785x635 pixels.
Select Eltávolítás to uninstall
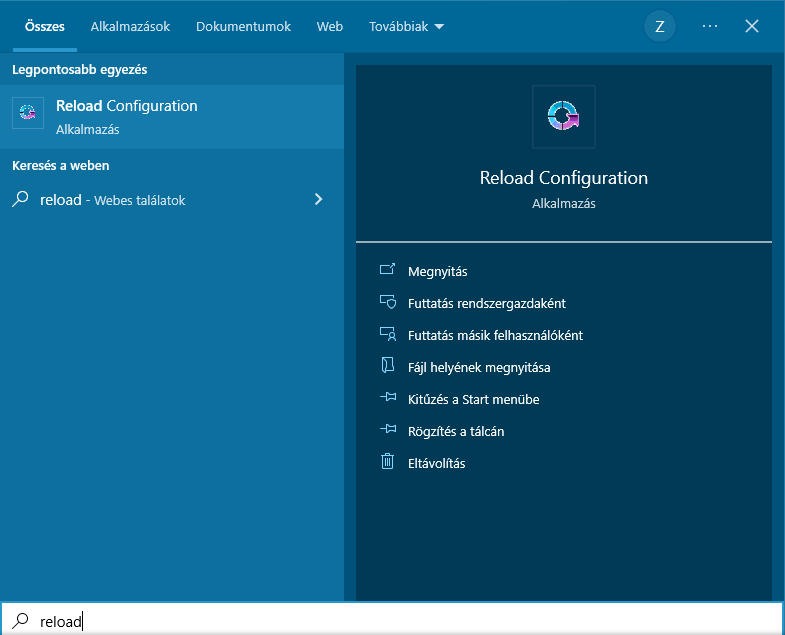[437, 464]
